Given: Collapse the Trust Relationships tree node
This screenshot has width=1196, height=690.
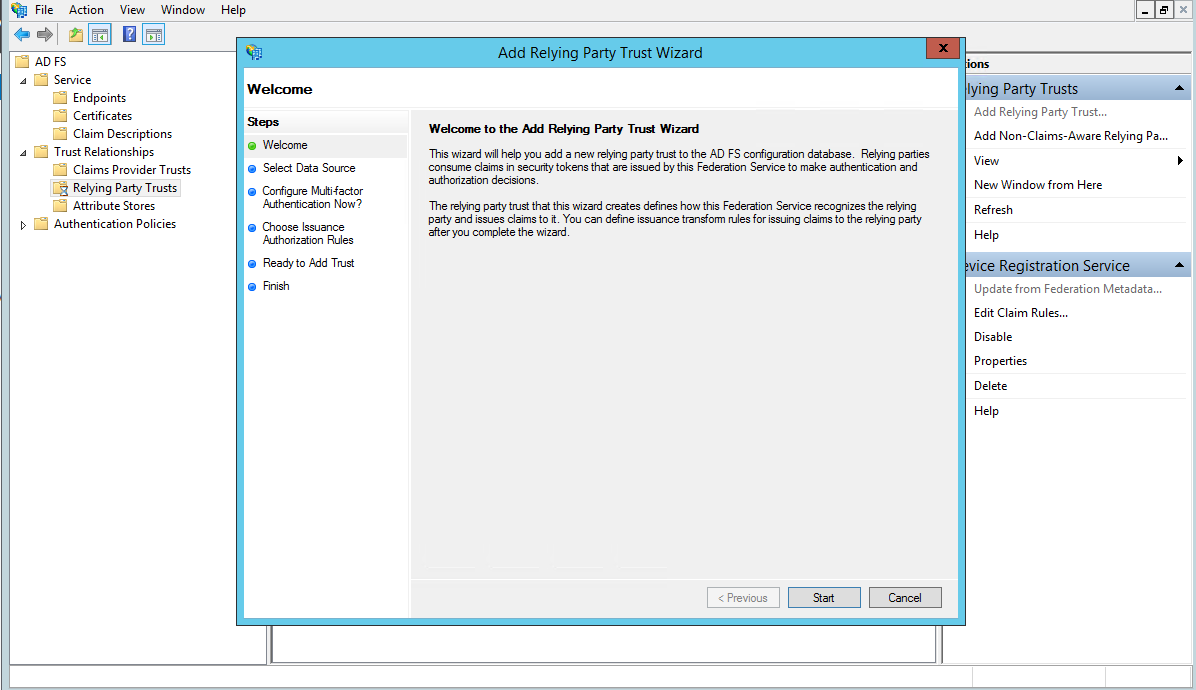Looking at the screenshot, I should (23, 152).
